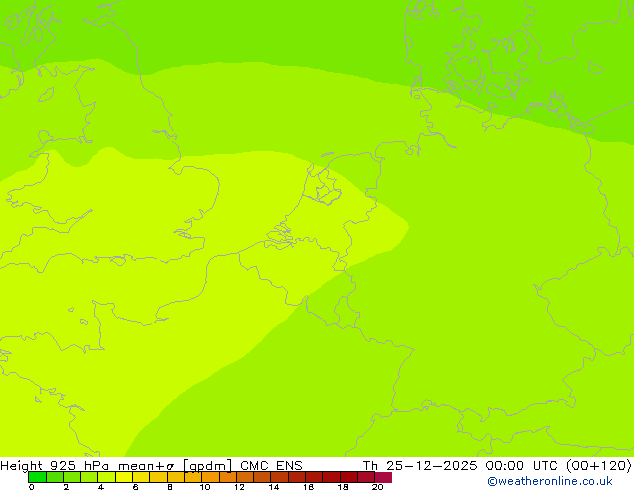Pick the magenta swatch beyond label 20
Image resolution: width=634 pixels, height=490 pixels.
pos(383,477)
